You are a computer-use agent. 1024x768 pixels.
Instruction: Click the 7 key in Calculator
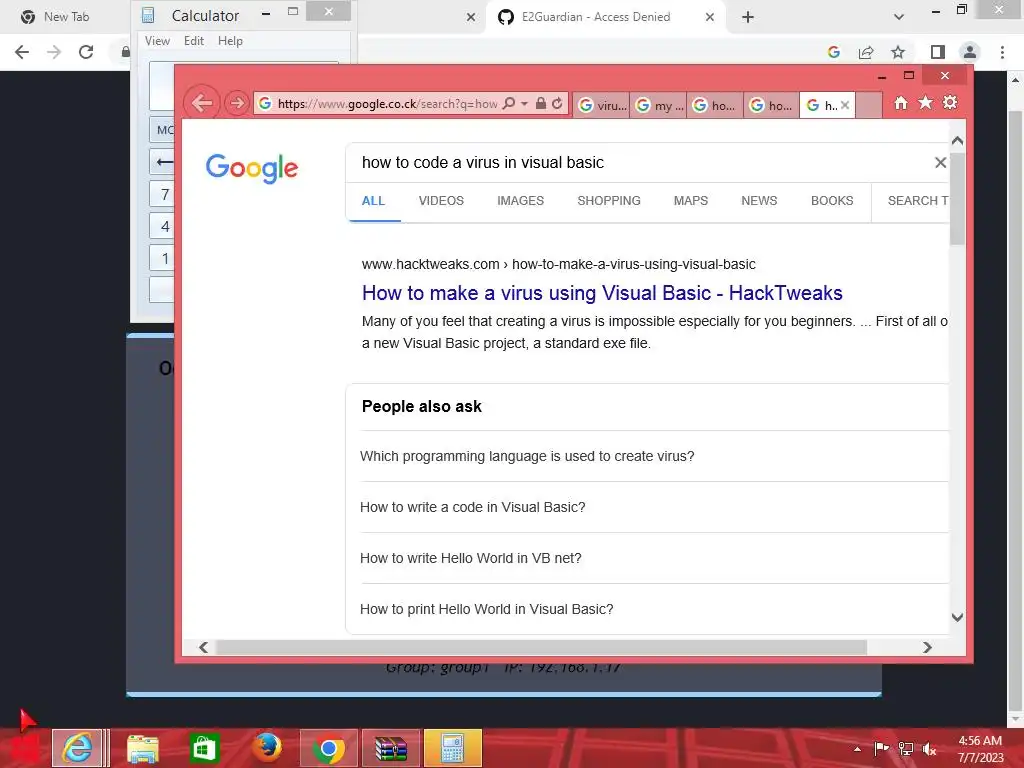(163, 194)
